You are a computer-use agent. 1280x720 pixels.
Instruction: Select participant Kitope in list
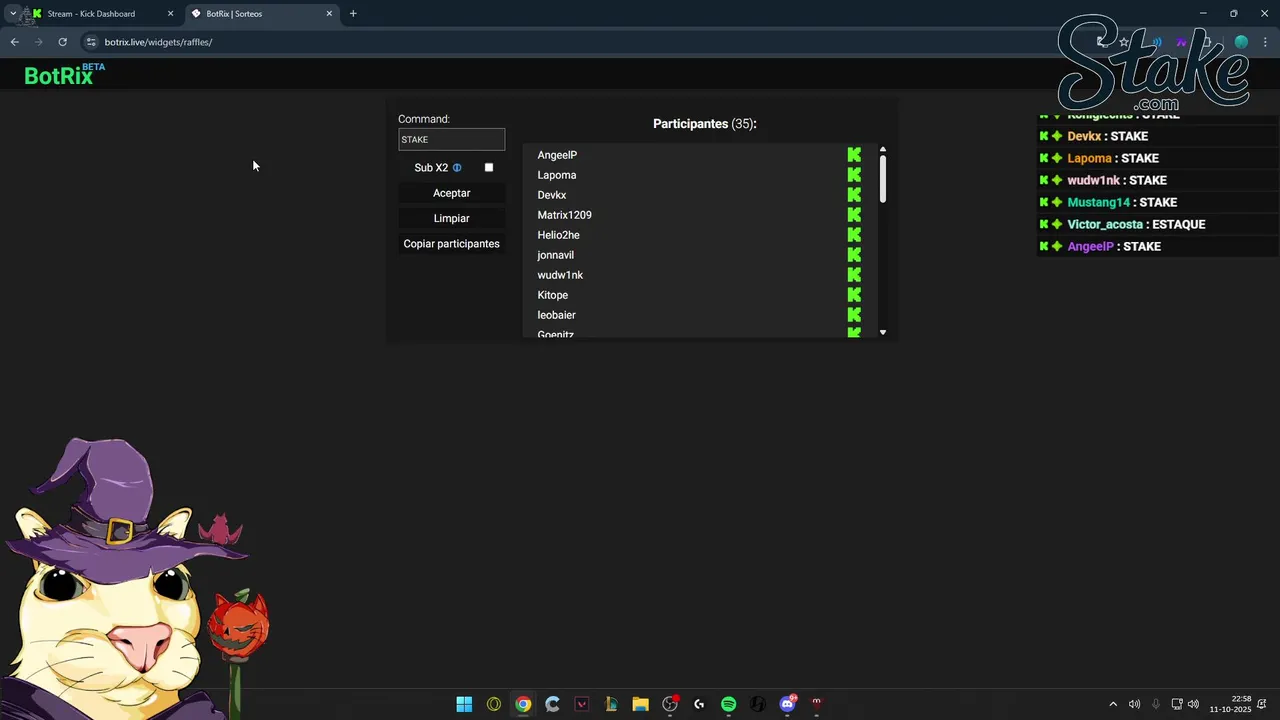click(x=552, y=295)
